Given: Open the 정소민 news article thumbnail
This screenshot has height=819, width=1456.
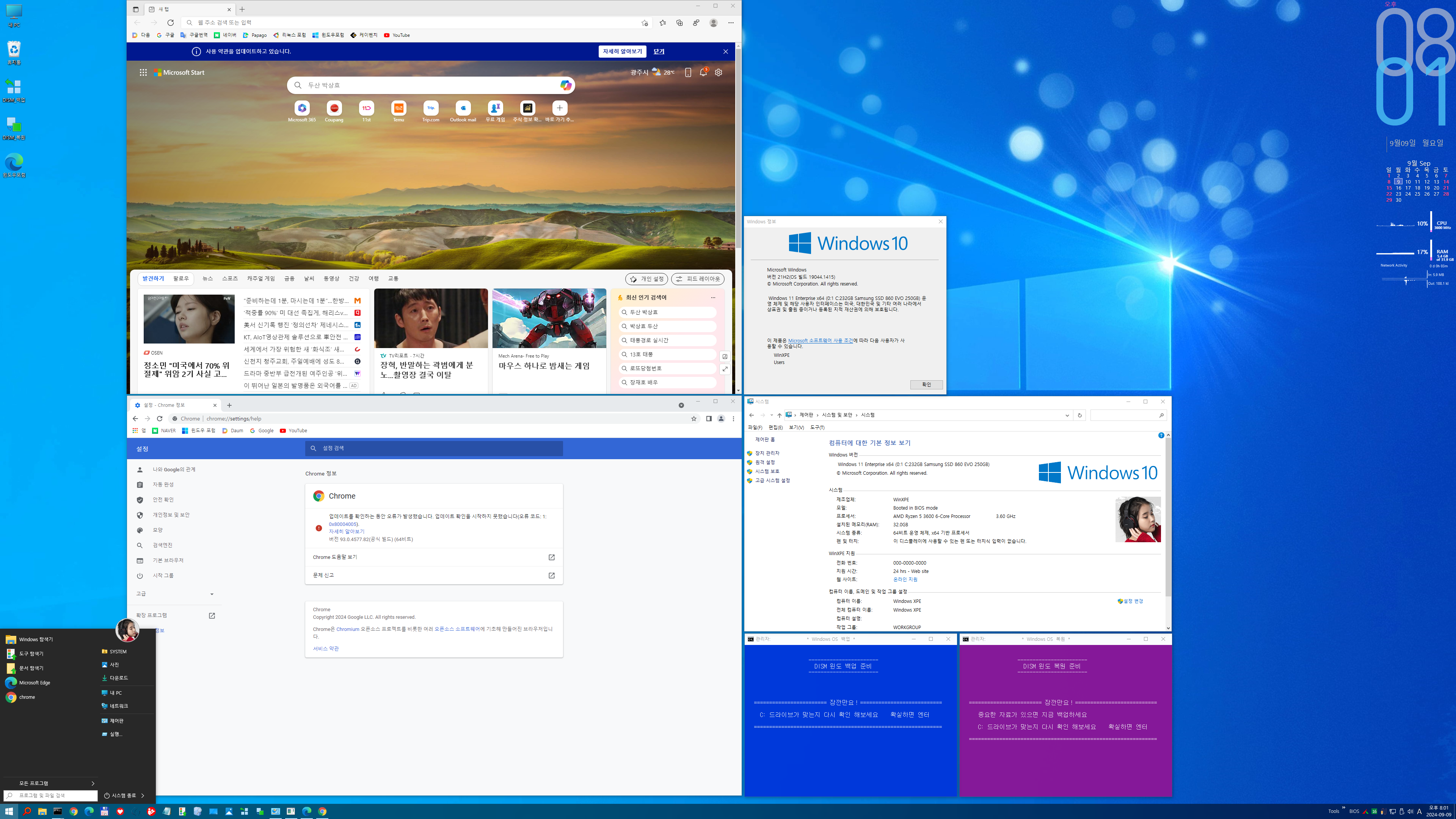Looking at the screenshot, I should pos(189,319).
